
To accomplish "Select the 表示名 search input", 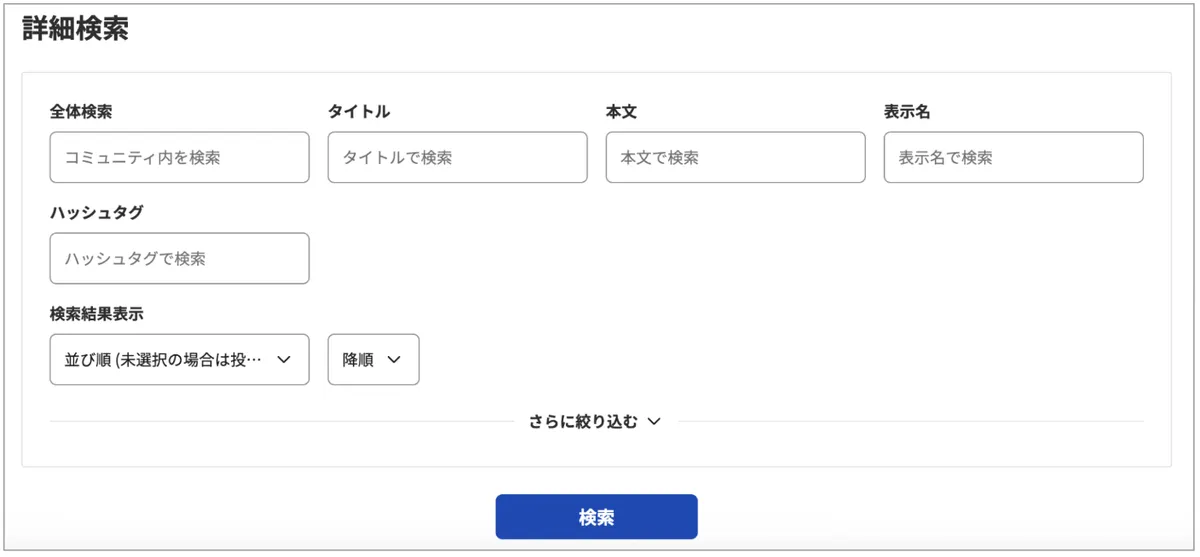I will tap(1013, 158).
